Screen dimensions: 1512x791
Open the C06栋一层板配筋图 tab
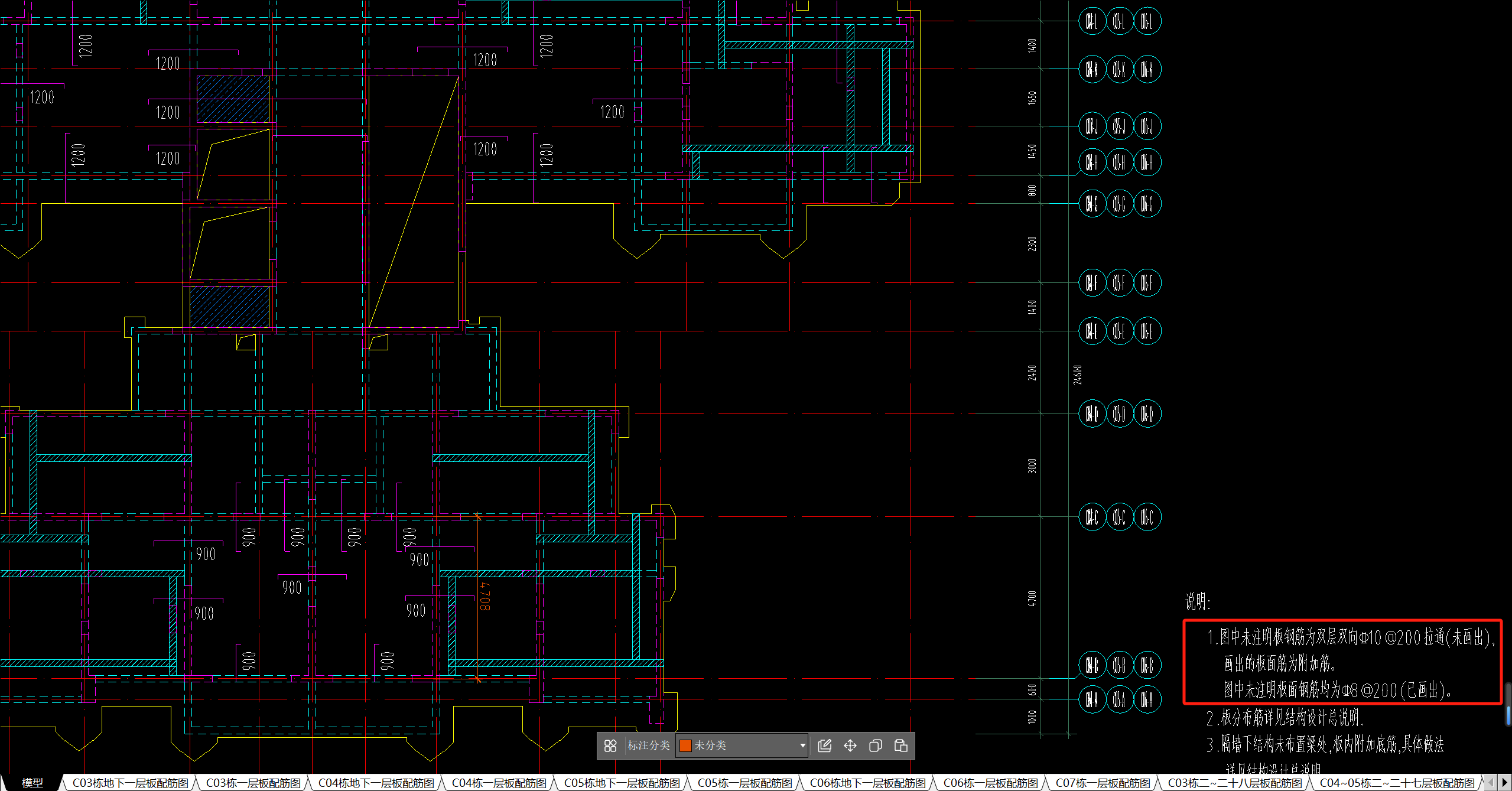pyautogui.click(x=991, y=783)
